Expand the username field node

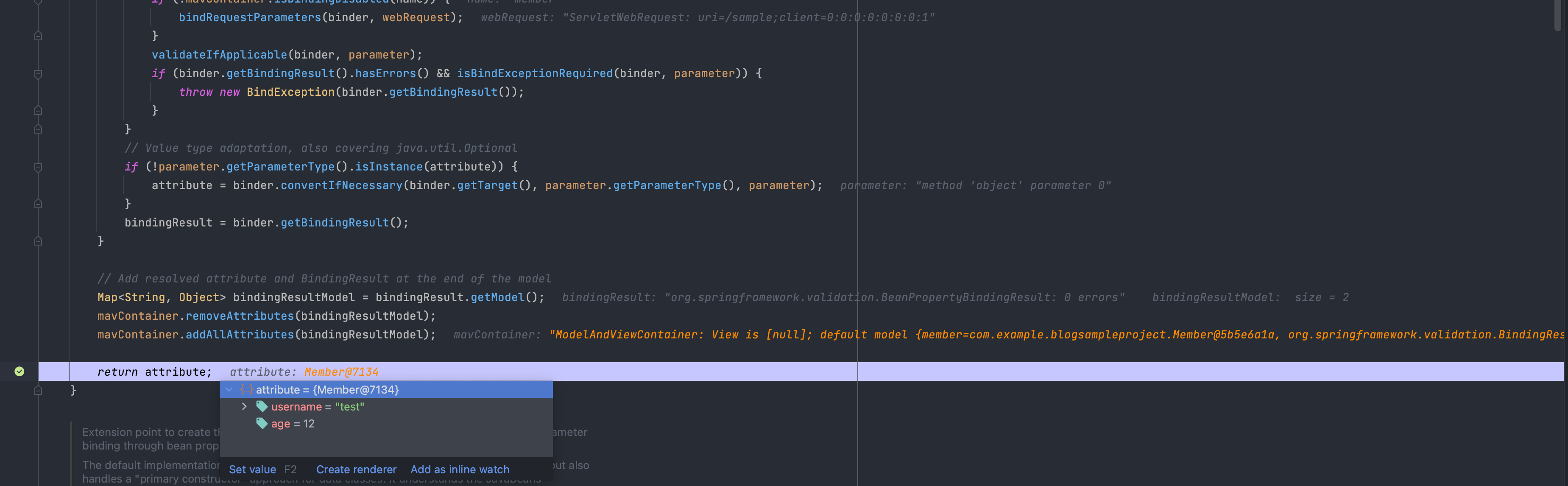tap(244, 407)
